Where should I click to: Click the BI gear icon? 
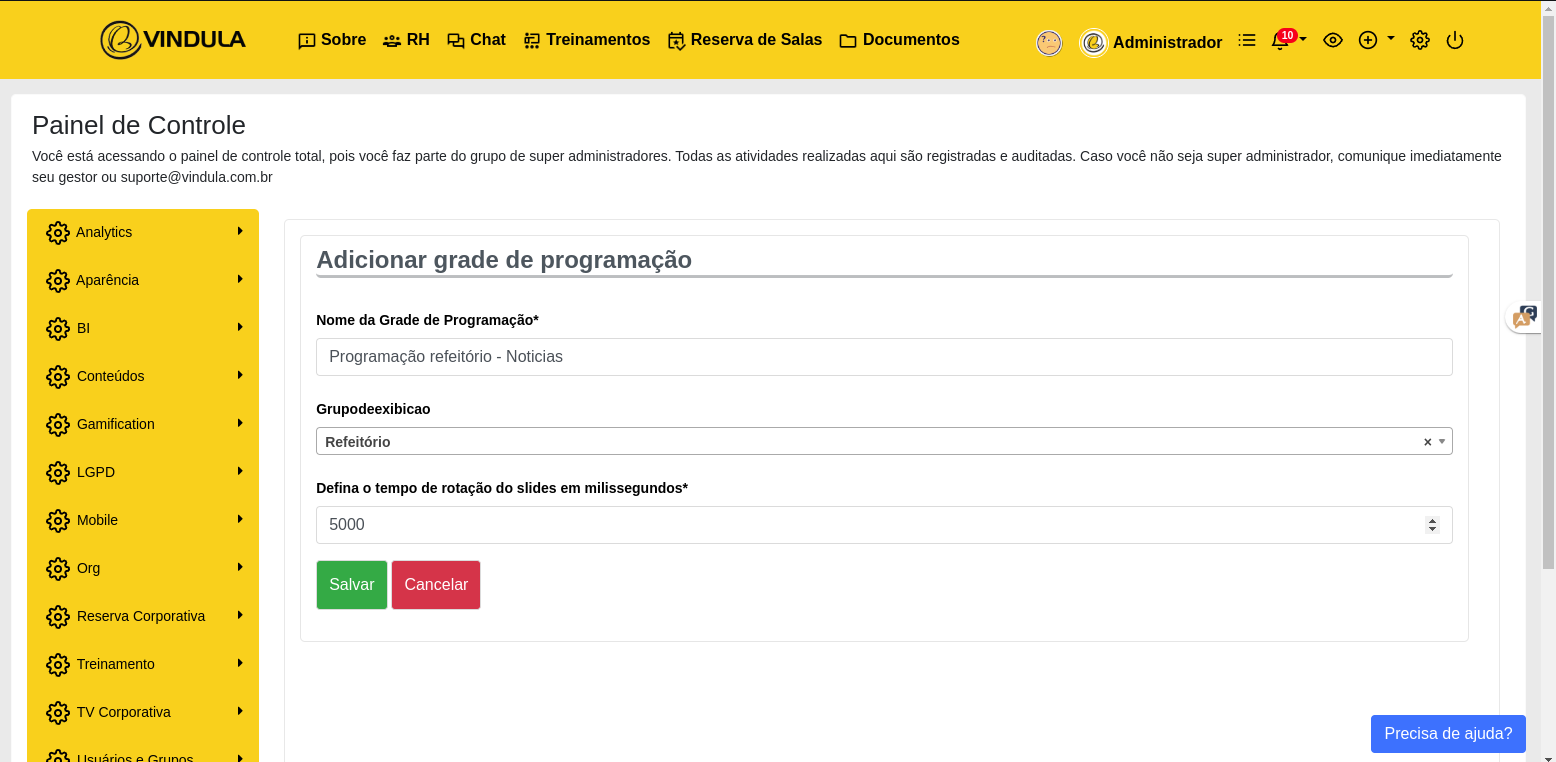[58, 329]
